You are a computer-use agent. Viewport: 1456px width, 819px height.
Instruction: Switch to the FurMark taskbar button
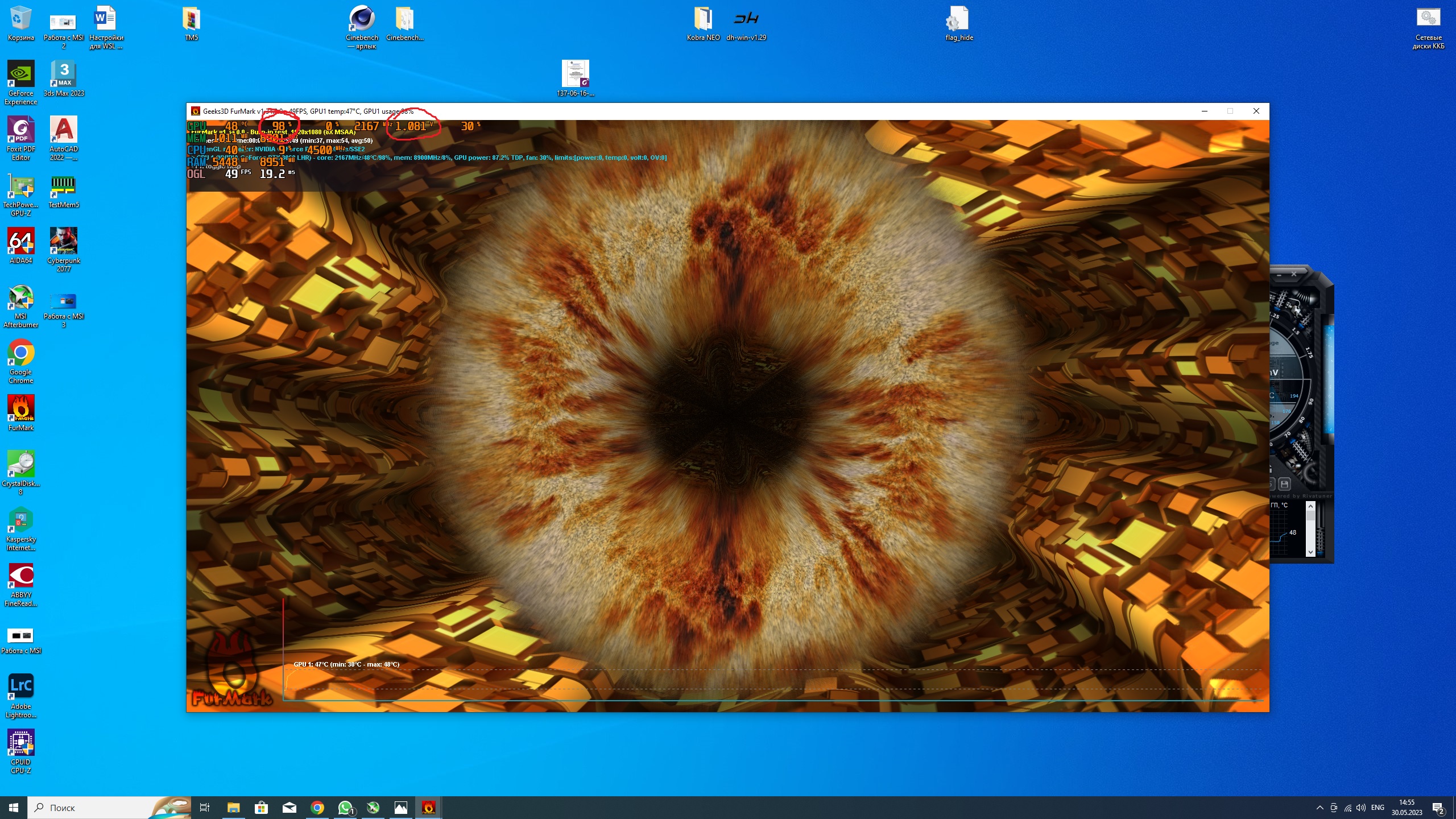(x=428, y=808)
